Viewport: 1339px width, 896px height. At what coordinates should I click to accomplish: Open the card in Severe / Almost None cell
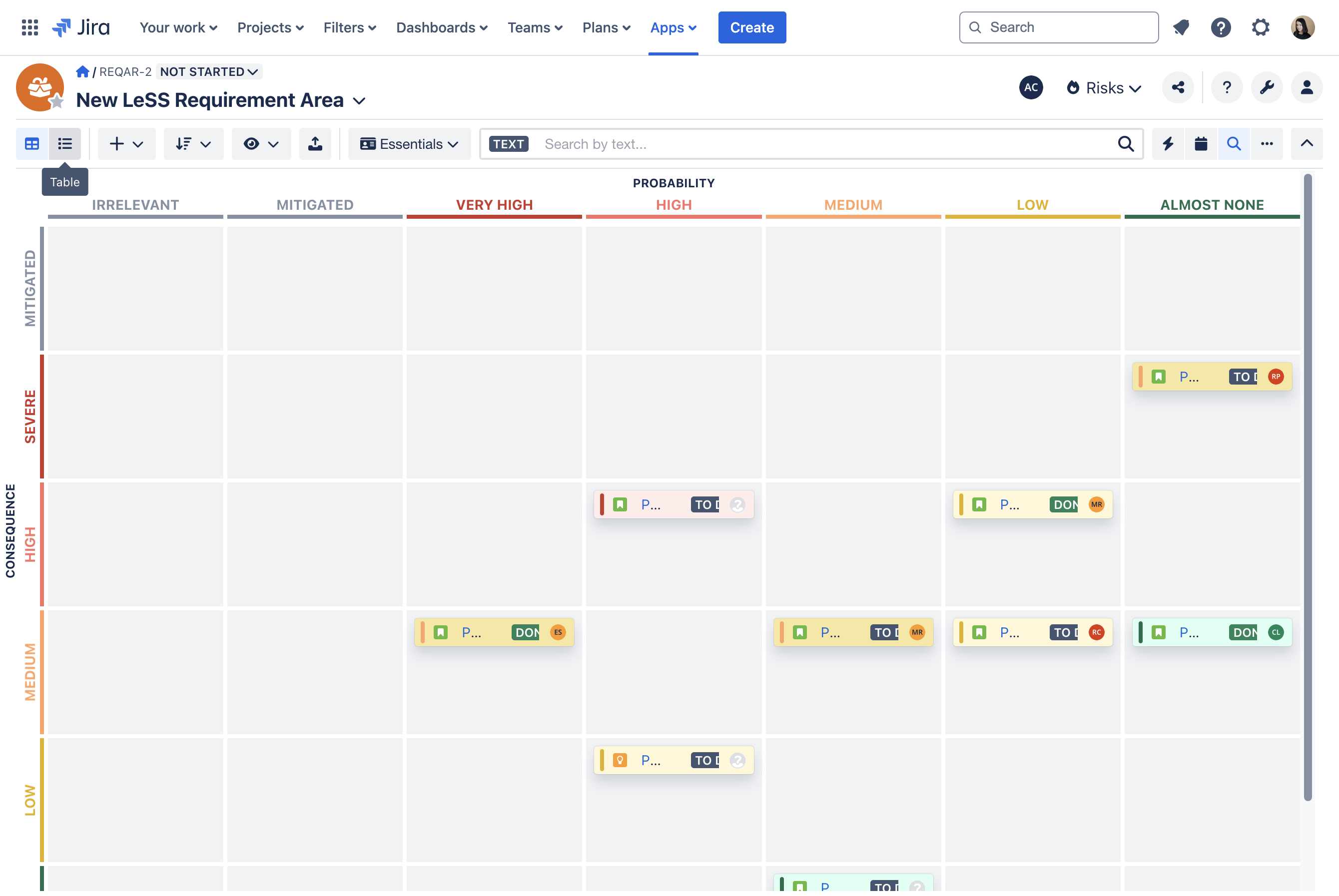pyautogui.click(x=1212, y=377)
